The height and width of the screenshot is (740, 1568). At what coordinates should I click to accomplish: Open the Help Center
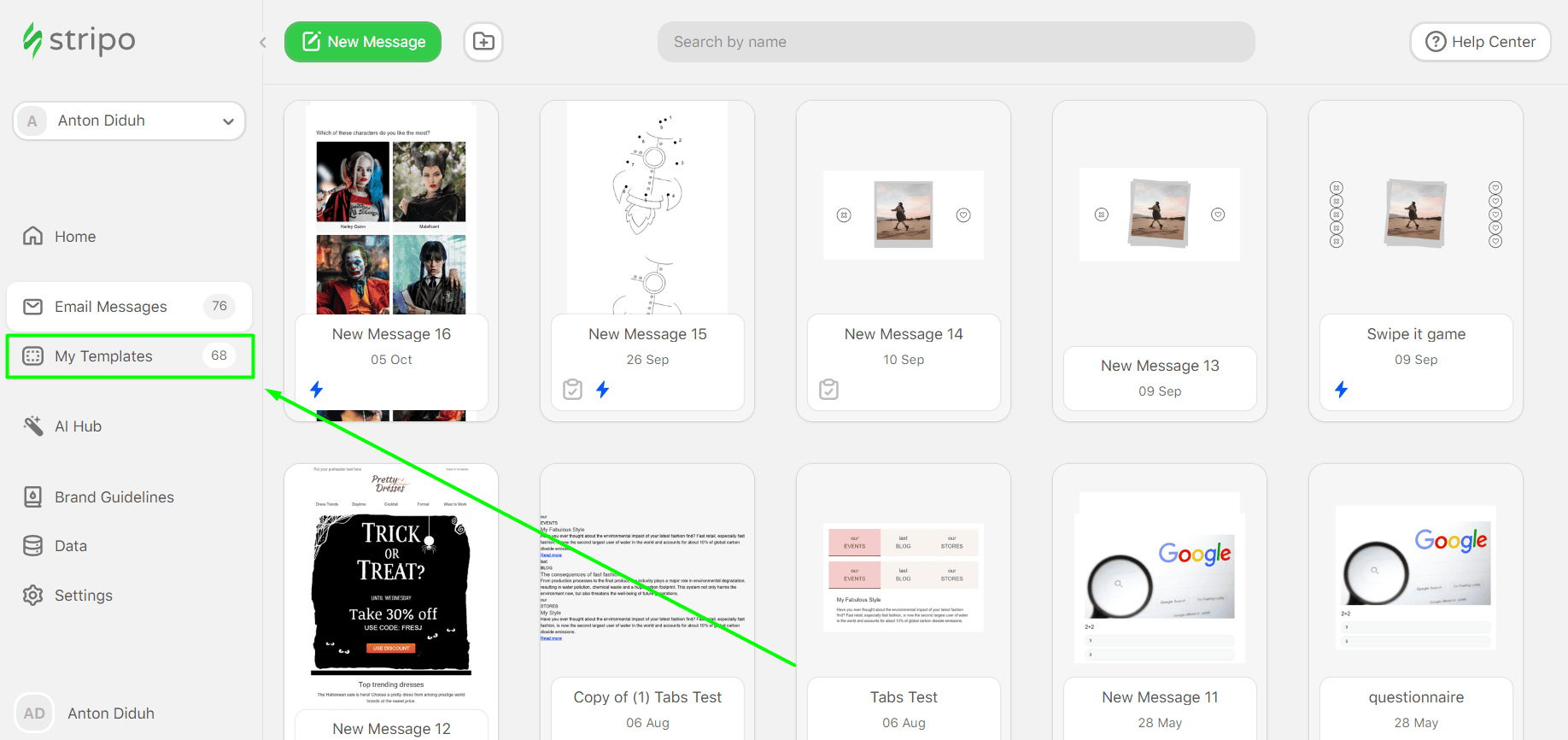click(x=1480, y=42)
